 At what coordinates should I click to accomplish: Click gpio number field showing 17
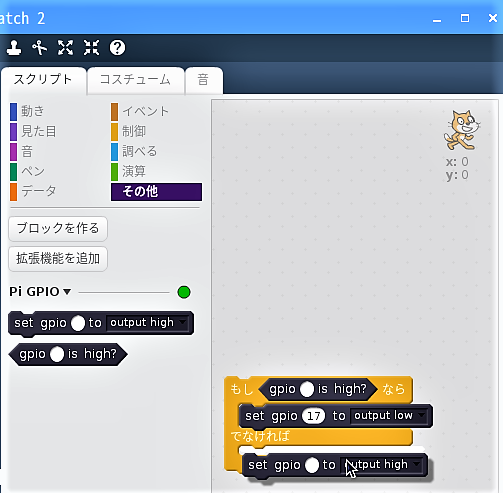coord(313,416)
